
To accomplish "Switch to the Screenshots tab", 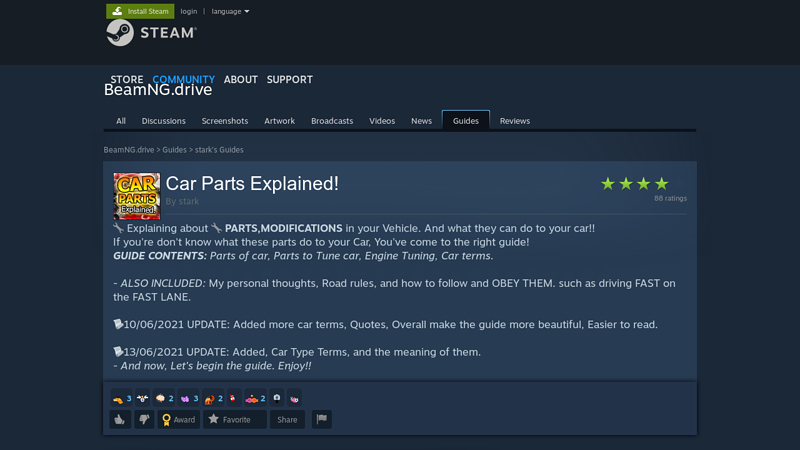I will (225, 121).
